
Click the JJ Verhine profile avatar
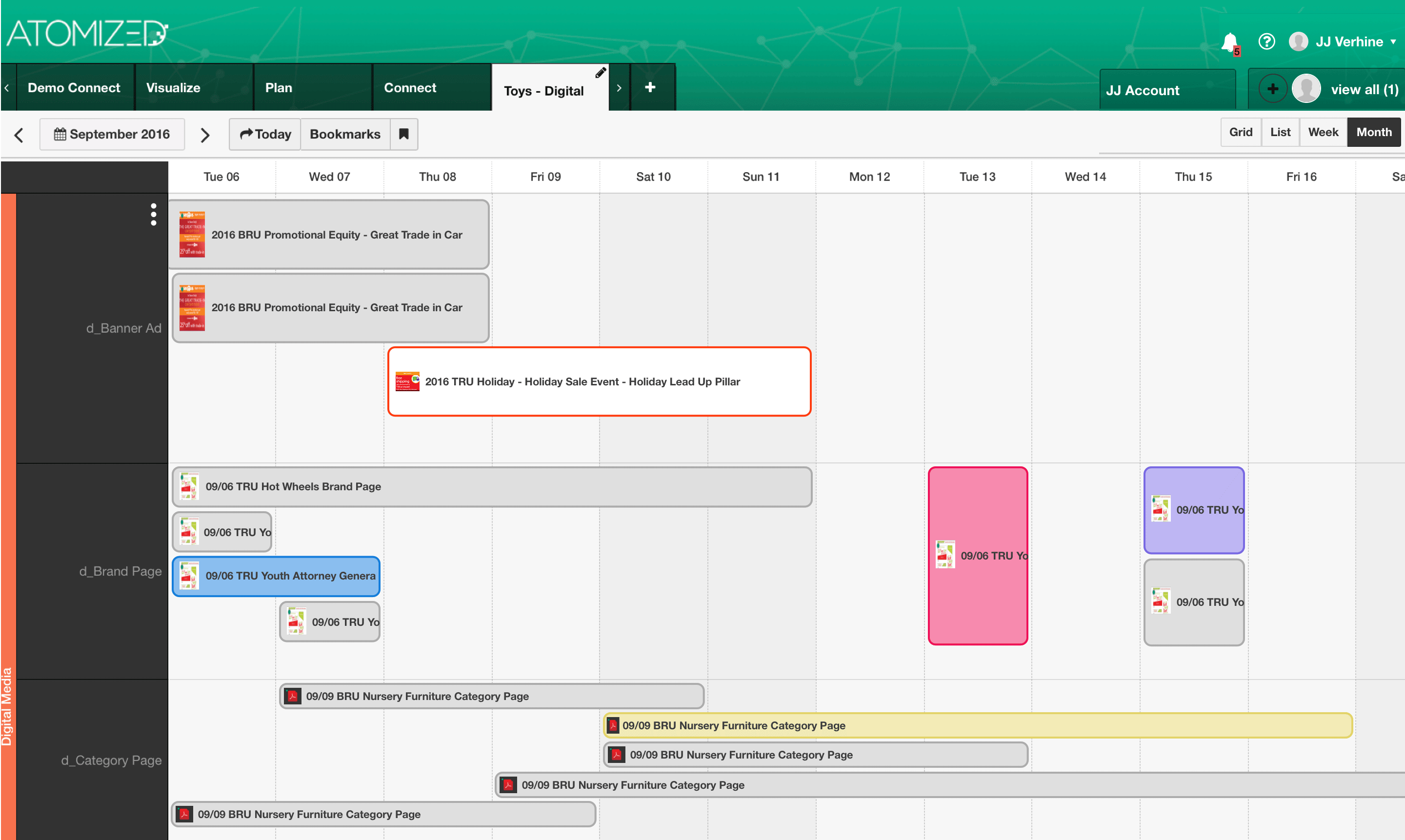coord(1298,41)
